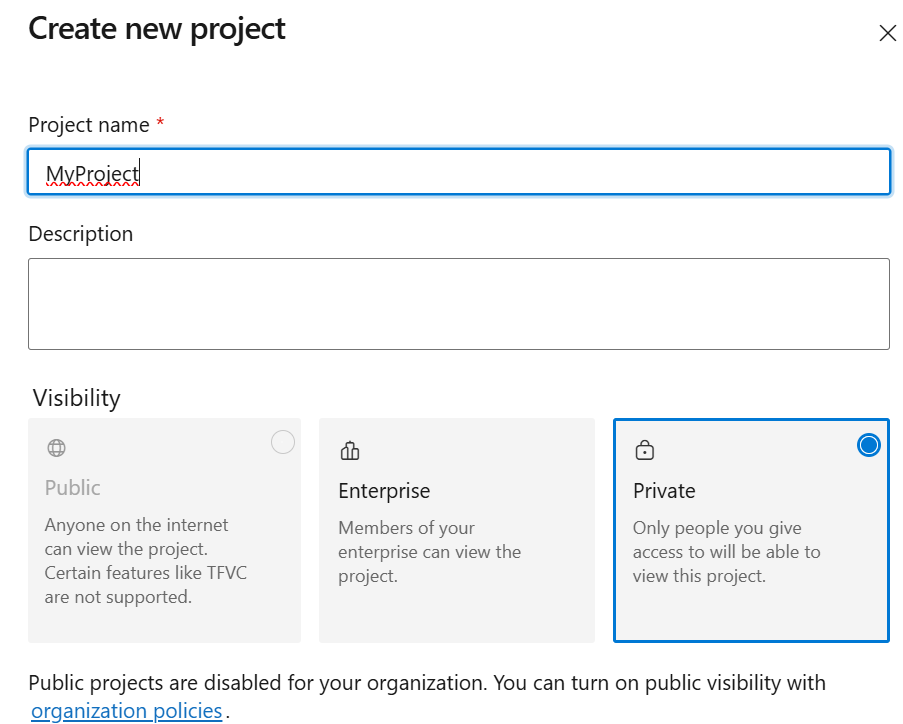Close the Create new project dialog
903x724 pixels.
click(887, 32)
